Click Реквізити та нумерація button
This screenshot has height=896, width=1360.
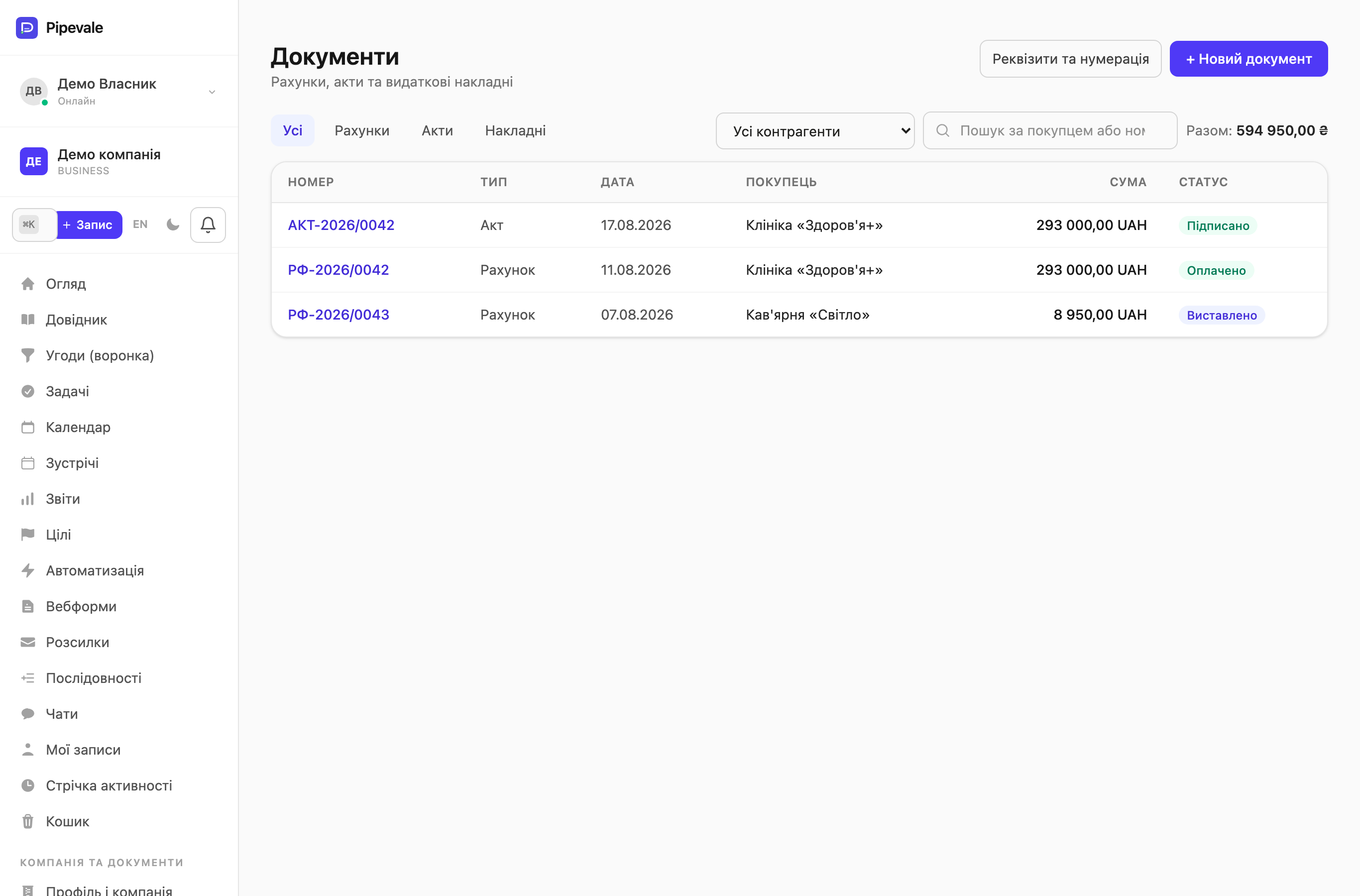tap(1070, 59)
